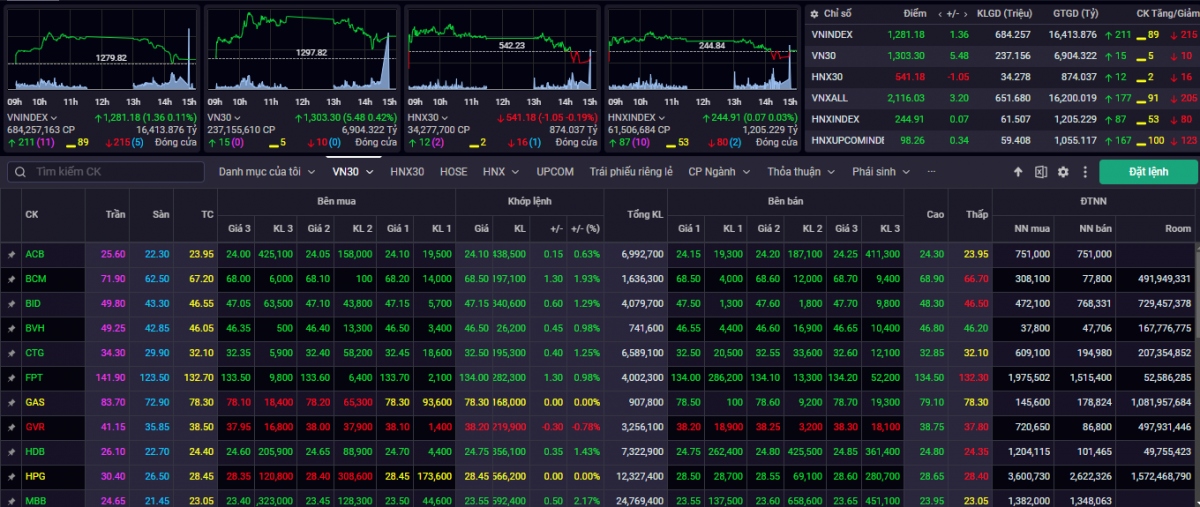The width and height of the screenshot is (1200, 507).
Task: Open the Trái phiếu riêng lẻ tab
Action: (631, 172)
